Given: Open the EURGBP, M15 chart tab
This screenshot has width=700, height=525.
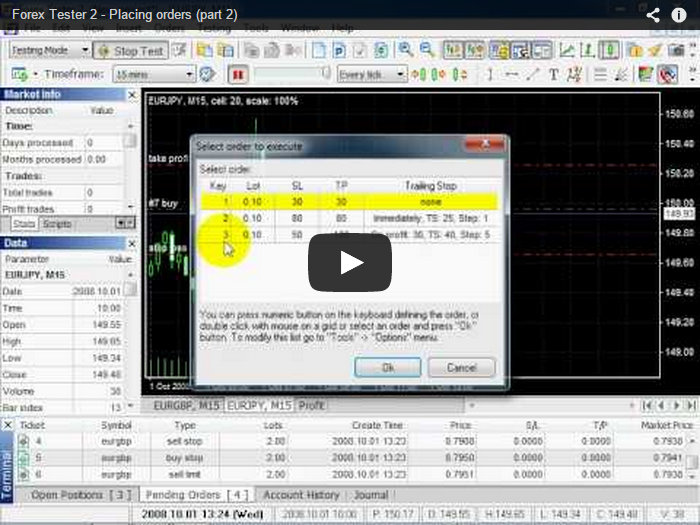Looking at the screenshot, I should click(x=186, y=405).
